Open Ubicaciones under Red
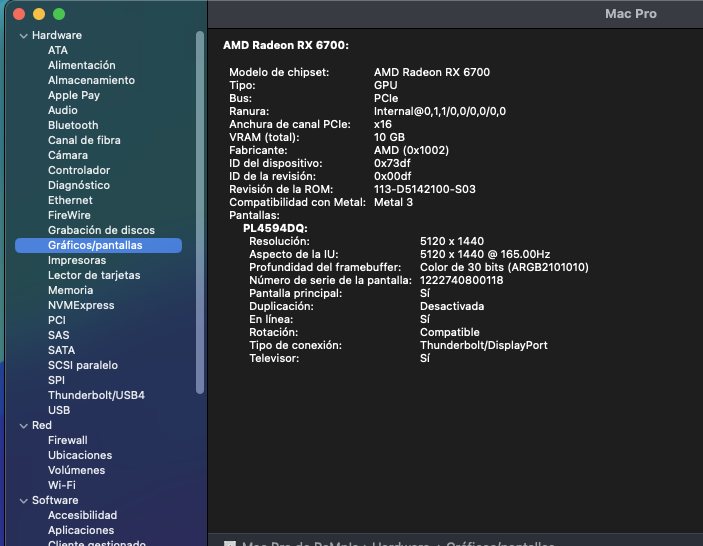This screenshot has height=546, width=703. pyautogui.click(x=80, y=455)
